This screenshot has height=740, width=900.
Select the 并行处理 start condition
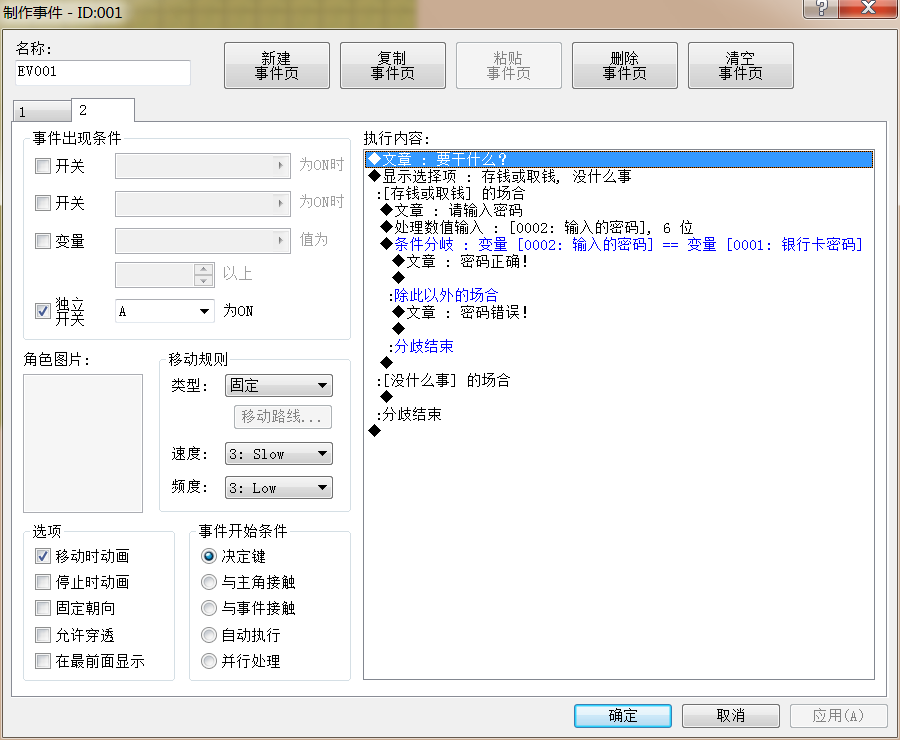(x=209, y=661)
